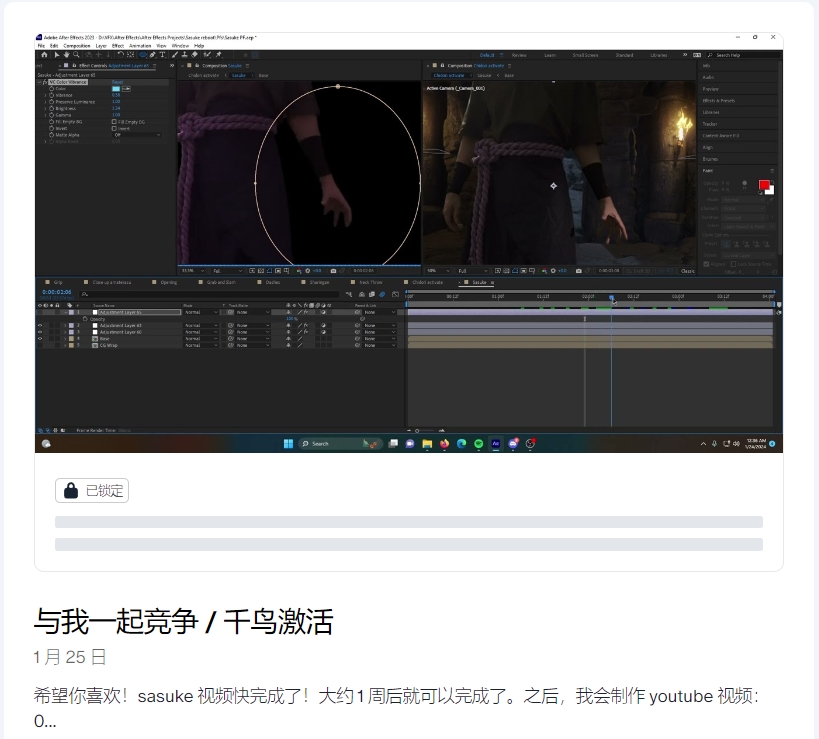Viewport: 819px width, 739px height.
Task: Expand the Gamma property
Action: click(x=45, y=115)
